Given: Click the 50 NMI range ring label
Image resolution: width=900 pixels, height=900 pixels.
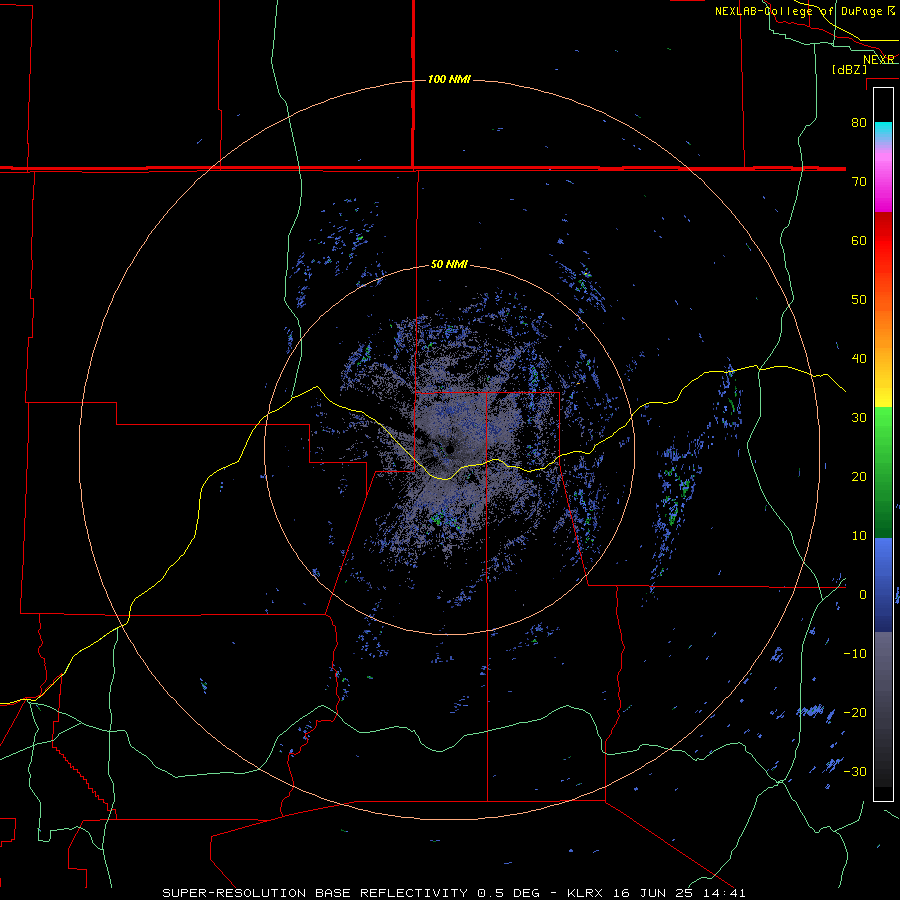Looking at the screenshot, I should 449,265.
